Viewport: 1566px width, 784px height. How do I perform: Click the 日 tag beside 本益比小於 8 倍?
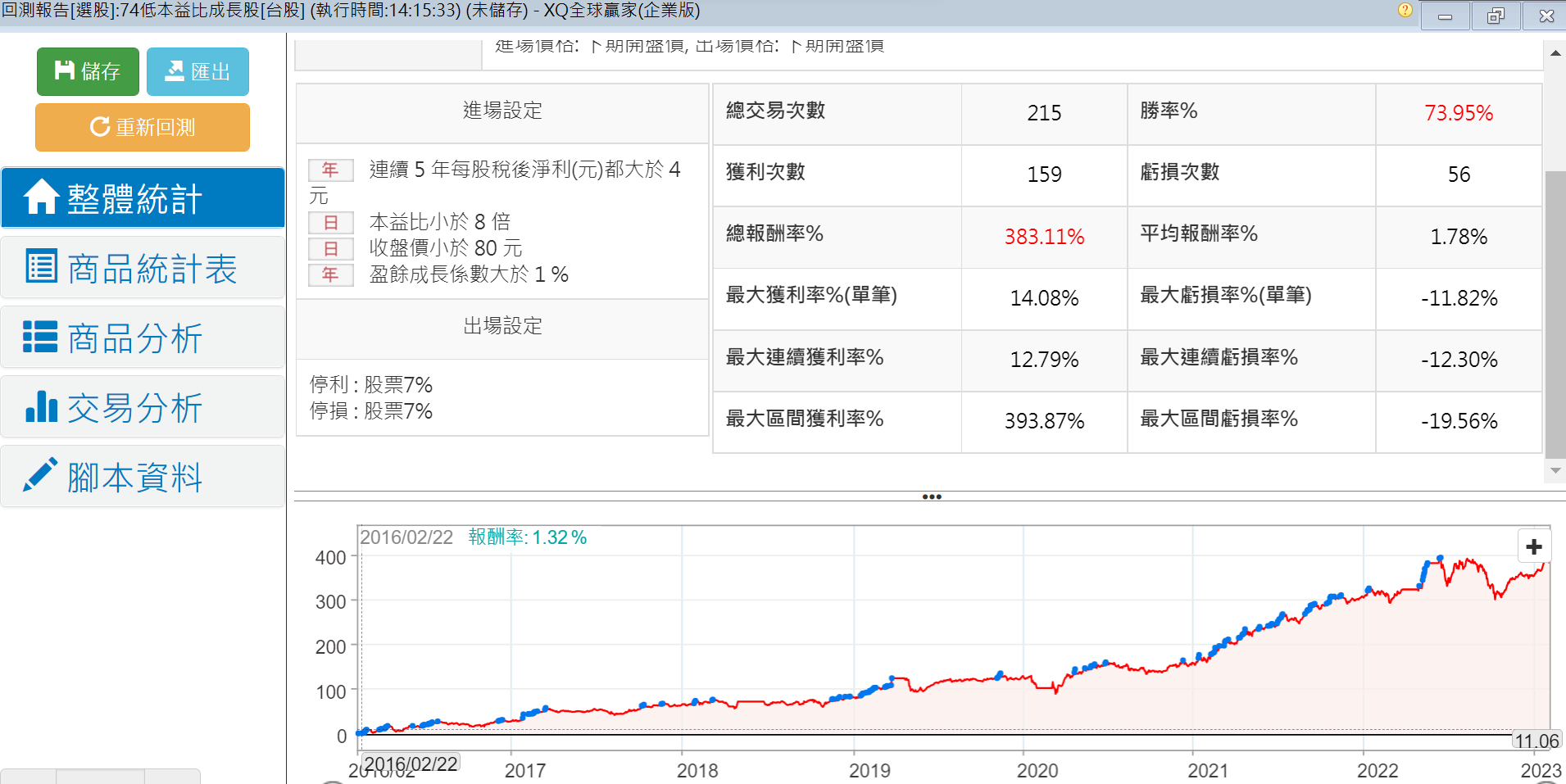330,222
